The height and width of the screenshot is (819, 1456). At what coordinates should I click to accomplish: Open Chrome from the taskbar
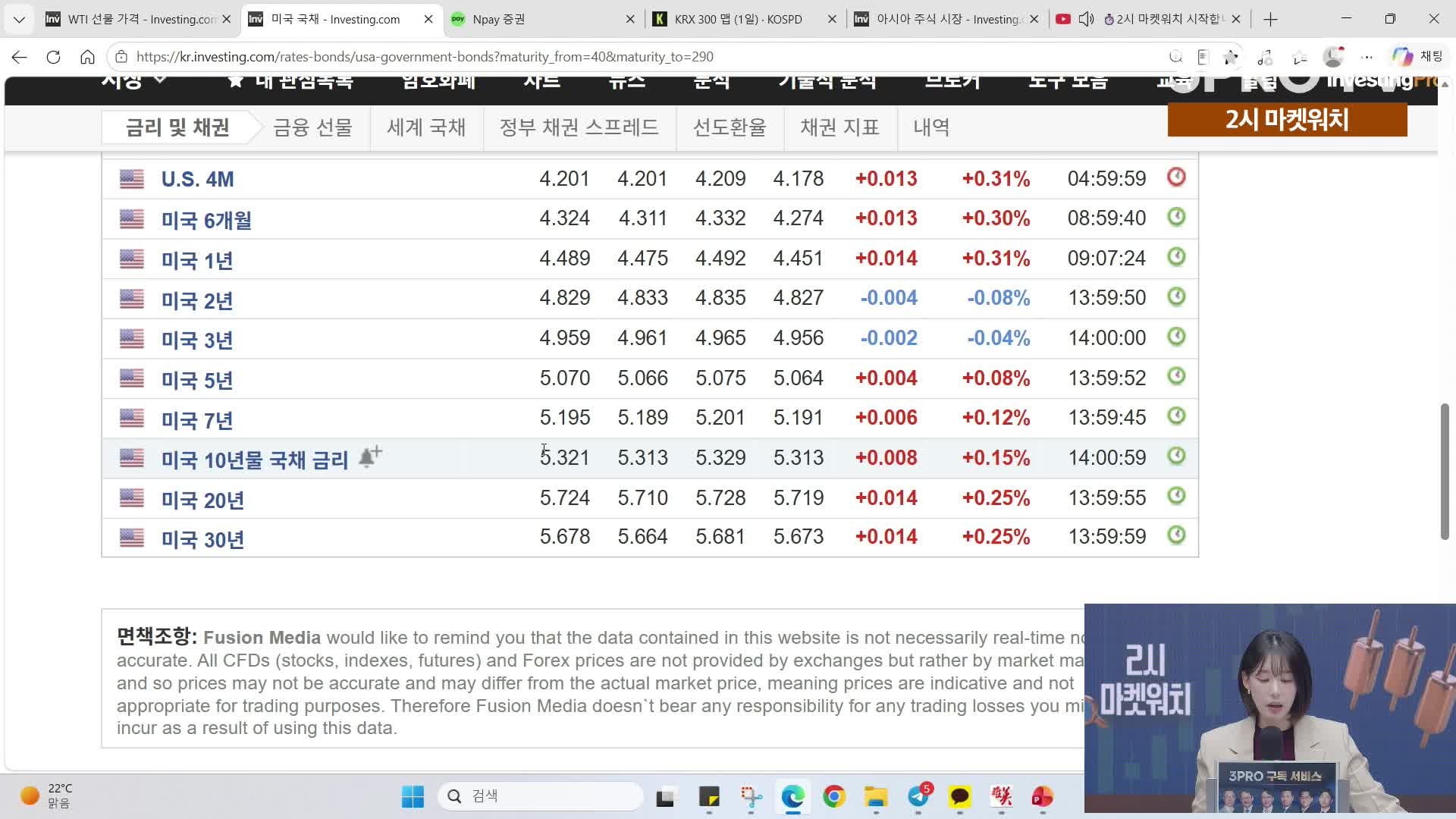pos(834,796)
